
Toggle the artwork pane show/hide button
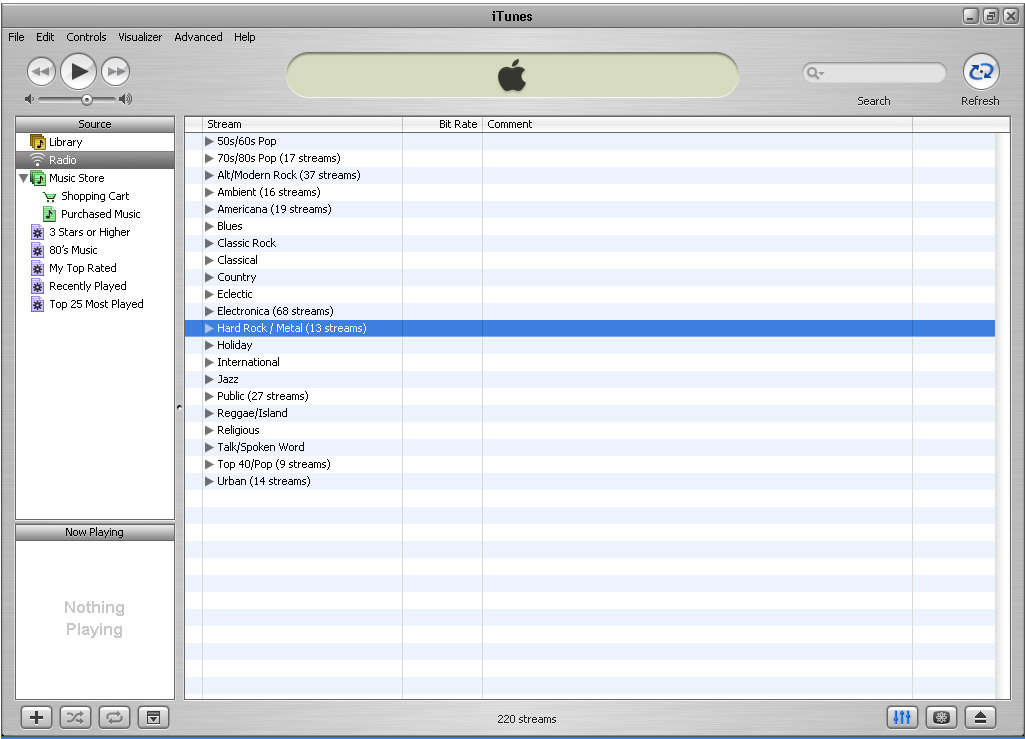click(x=154, y=717)
